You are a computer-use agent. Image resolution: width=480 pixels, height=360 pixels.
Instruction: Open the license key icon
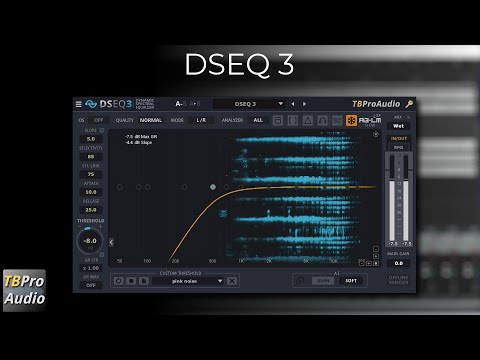(409, 104)
